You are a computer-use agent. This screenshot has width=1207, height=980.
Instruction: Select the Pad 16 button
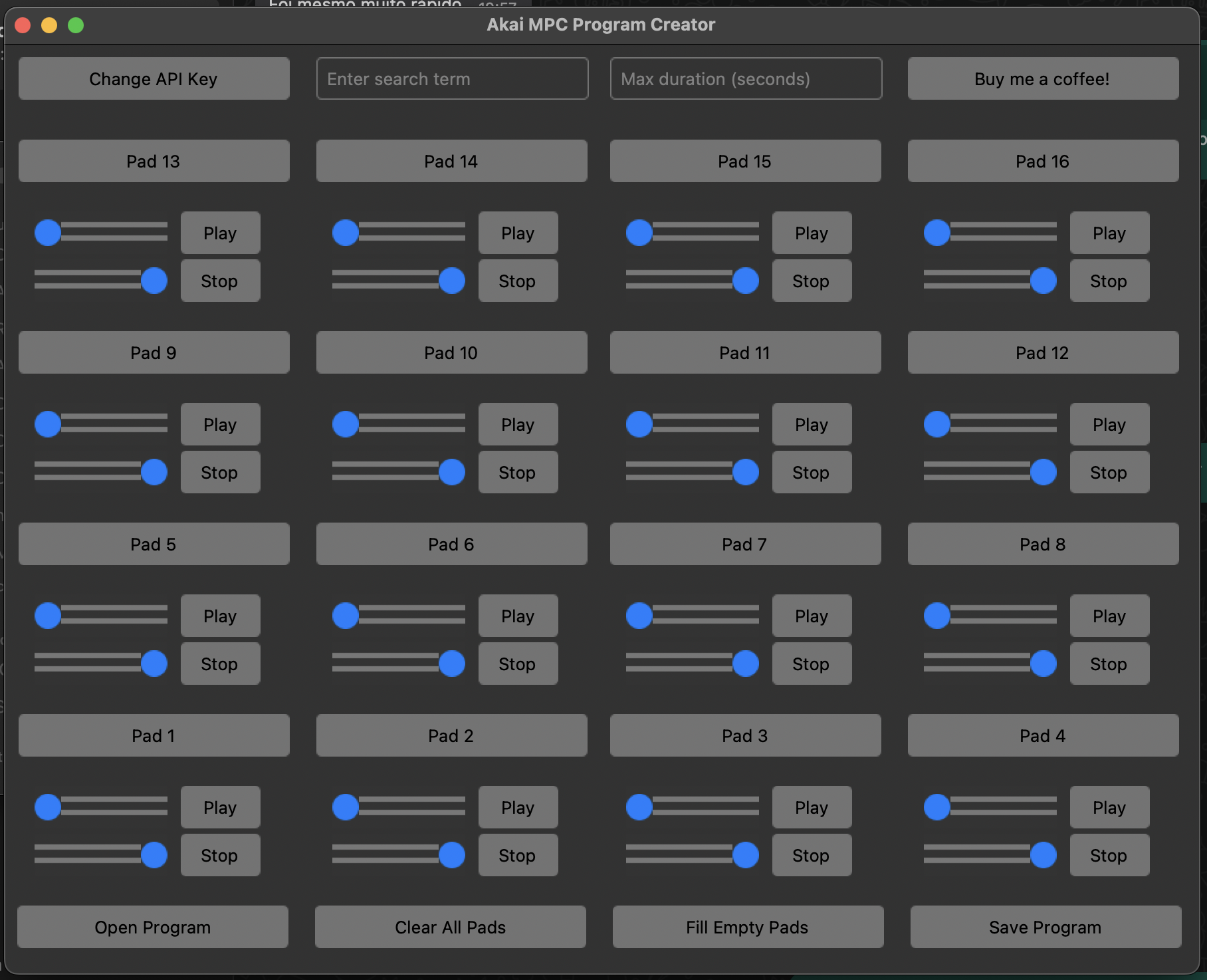1043,161
